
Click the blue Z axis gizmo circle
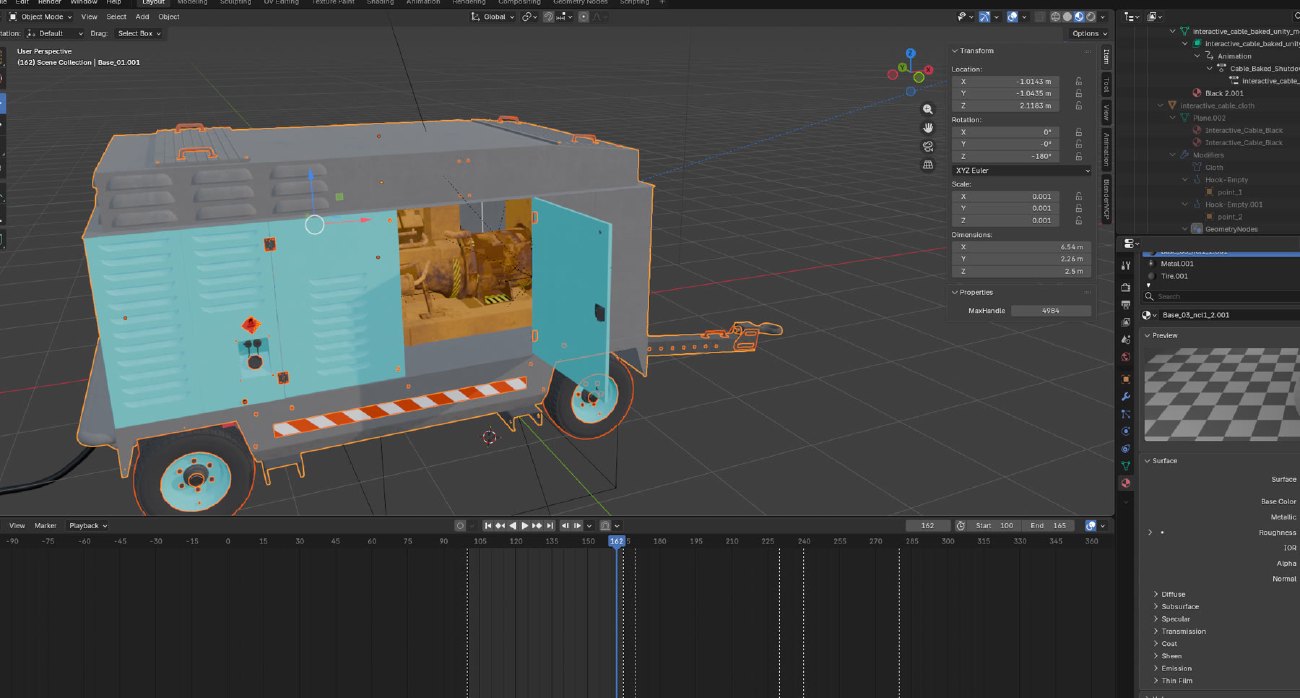coord(910,54)
